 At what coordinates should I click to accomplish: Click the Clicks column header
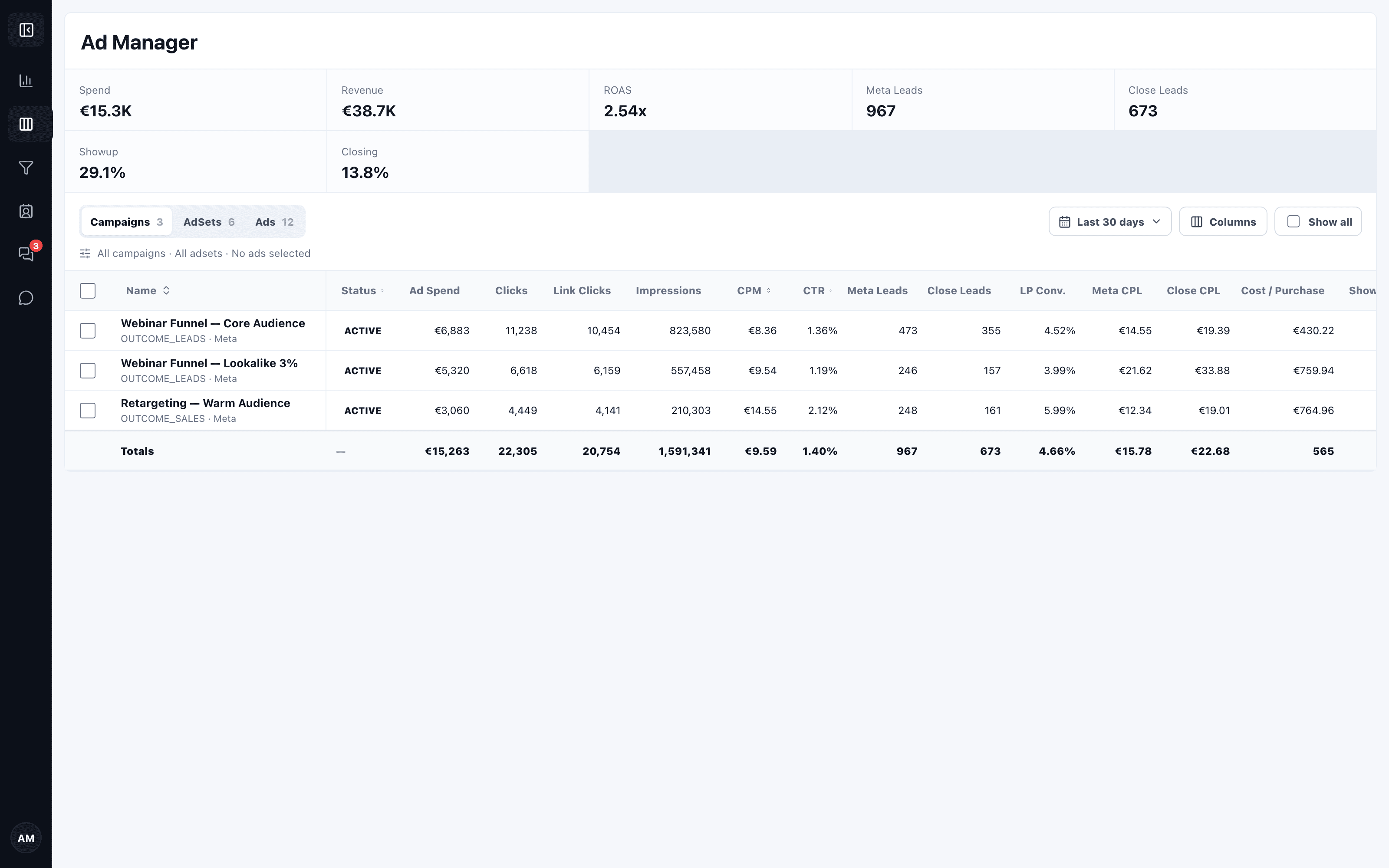click(511, 290)
